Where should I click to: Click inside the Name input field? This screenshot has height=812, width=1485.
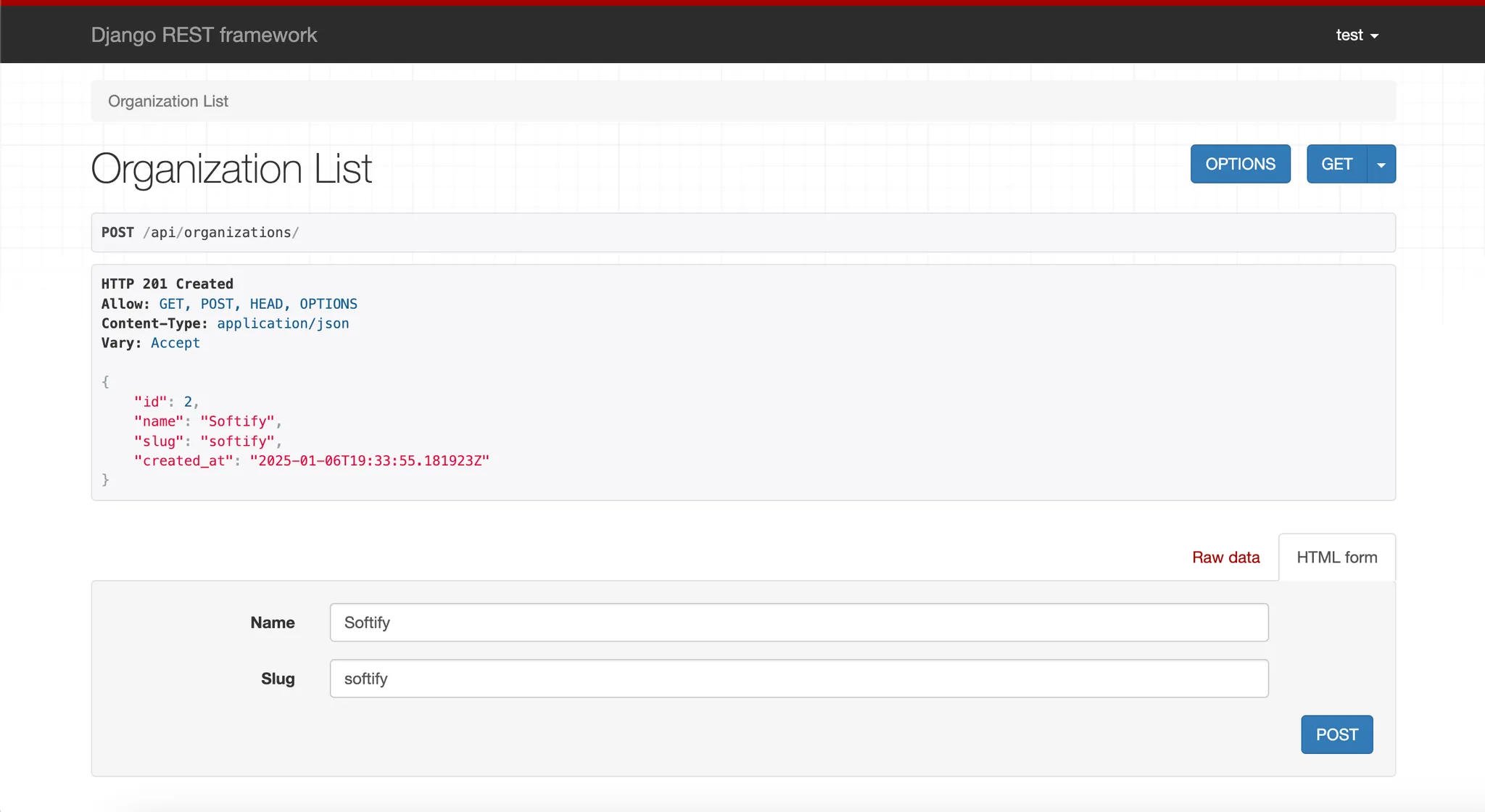[798, 621]
